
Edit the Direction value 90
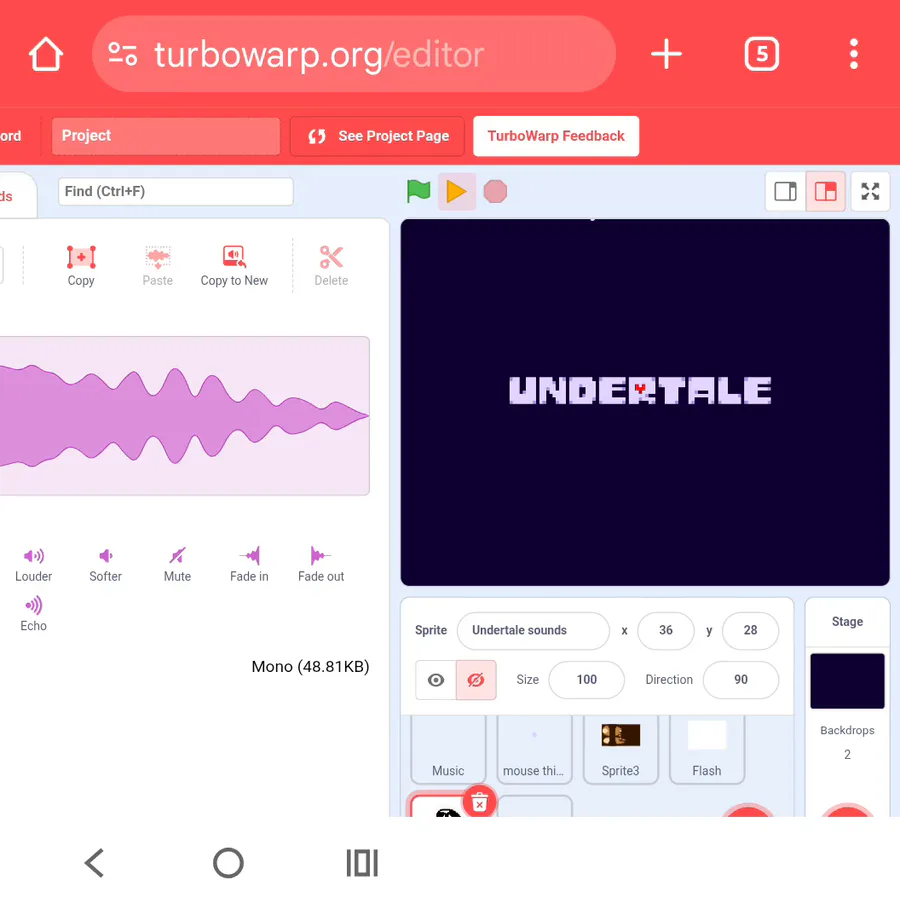click(x=741, y=680)
